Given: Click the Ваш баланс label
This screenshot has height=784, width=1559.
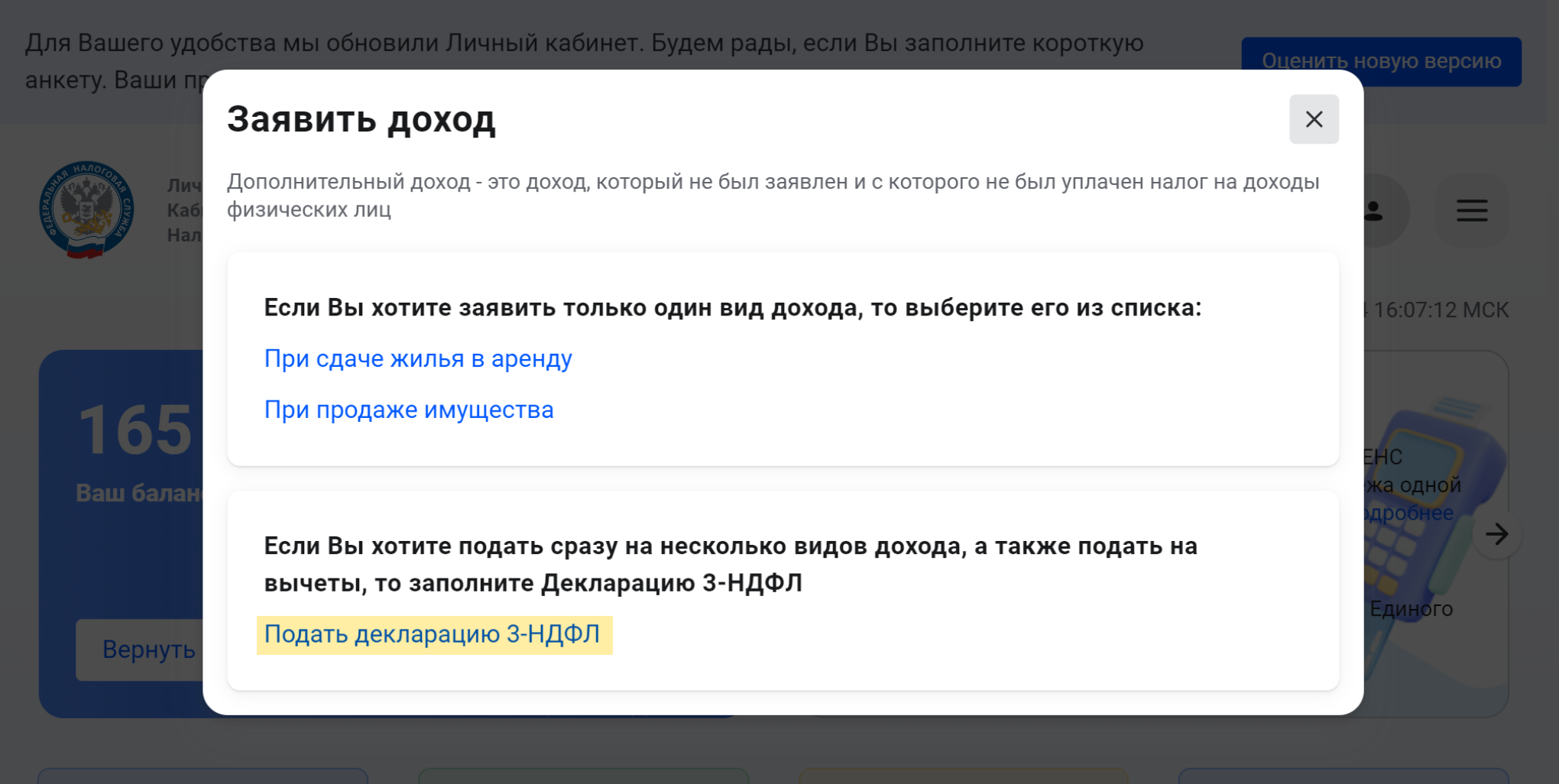Looking at the screenshot, I should 139,493.
